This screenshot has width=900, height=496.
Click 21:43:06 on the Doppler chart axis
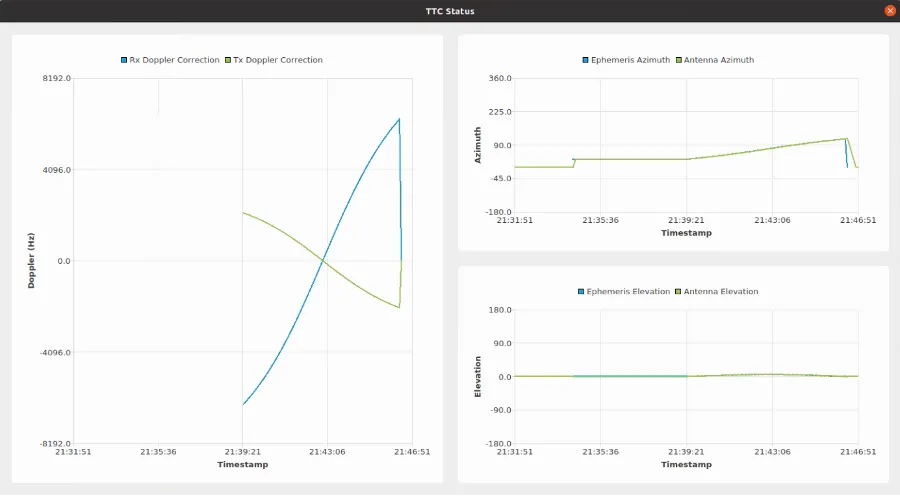point(327,452)
